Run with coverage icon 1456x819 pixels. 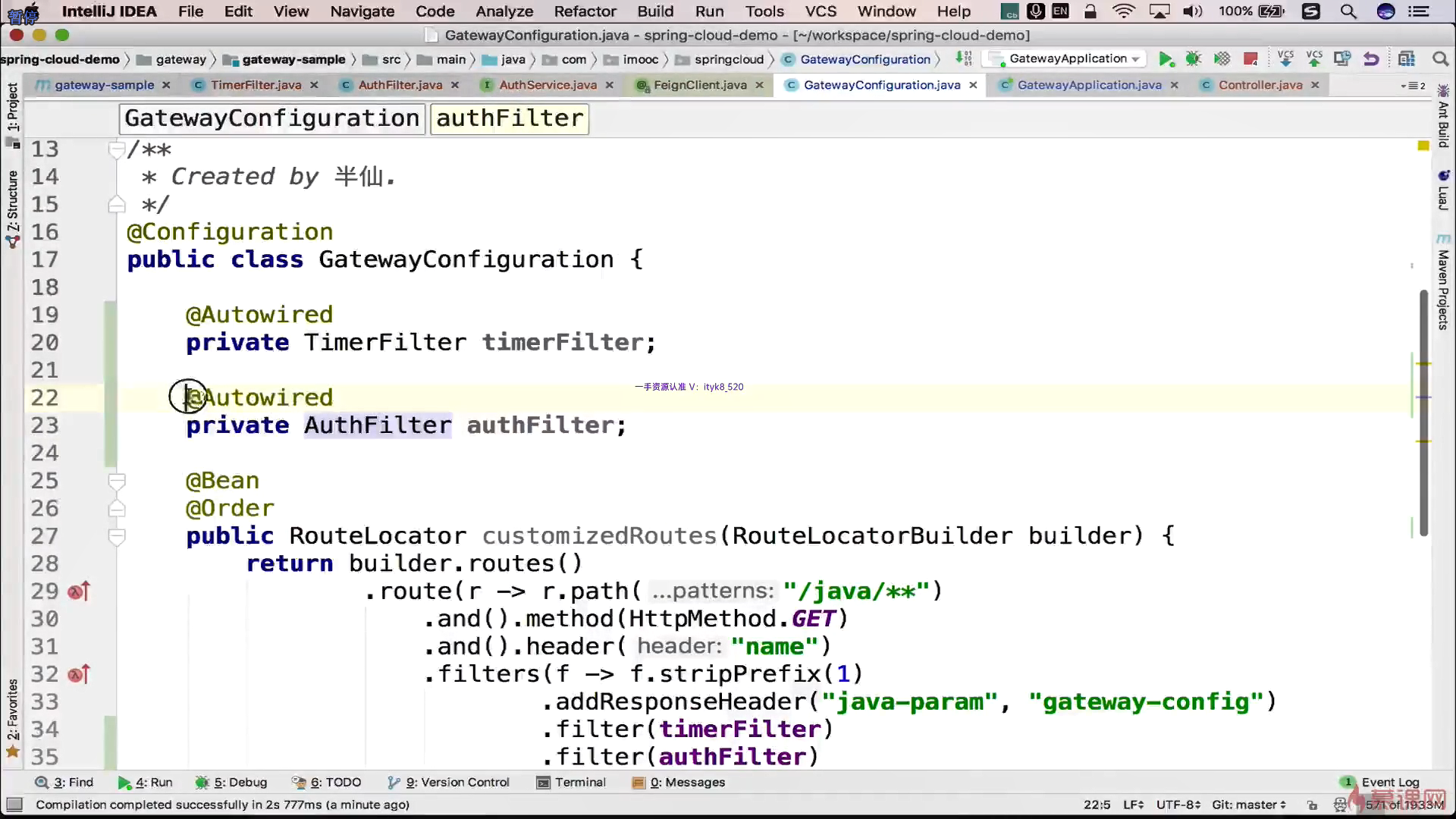pyautogui.click(x=1222, y=59)
